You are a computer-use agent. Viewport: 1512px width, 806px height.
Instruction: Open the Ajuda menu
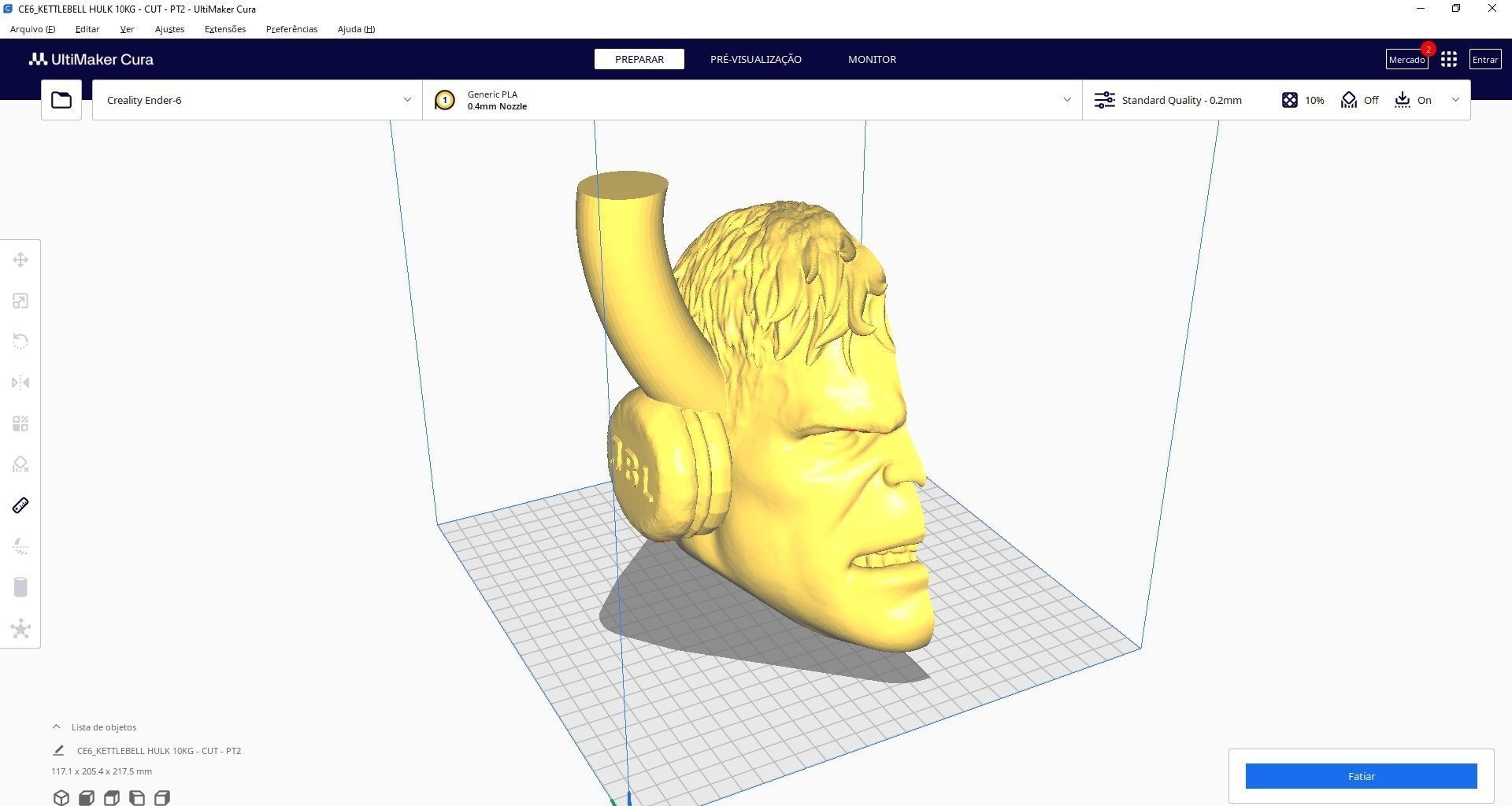point(356,29)
